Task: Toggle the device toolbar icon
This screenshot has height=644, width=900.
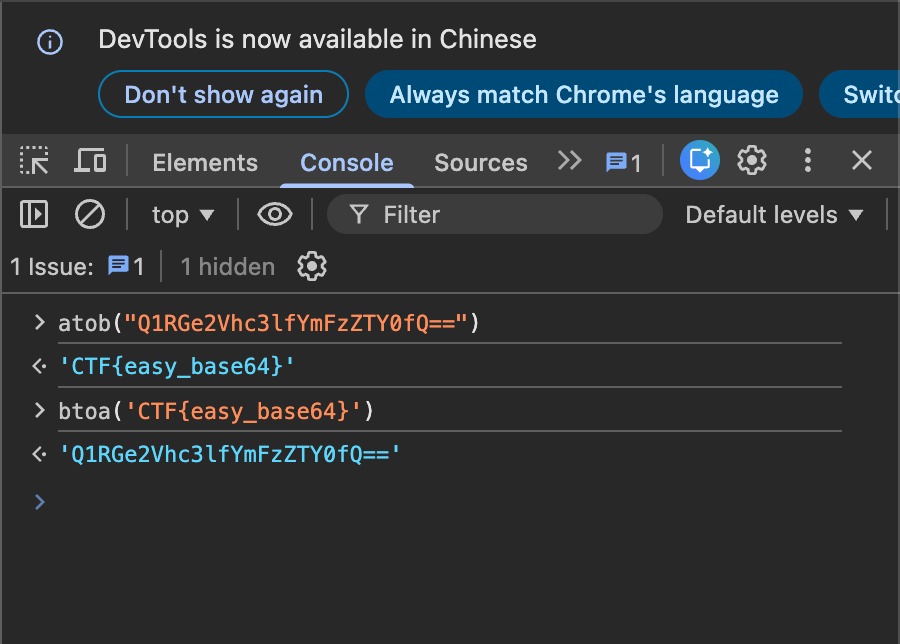Action: 91,161
